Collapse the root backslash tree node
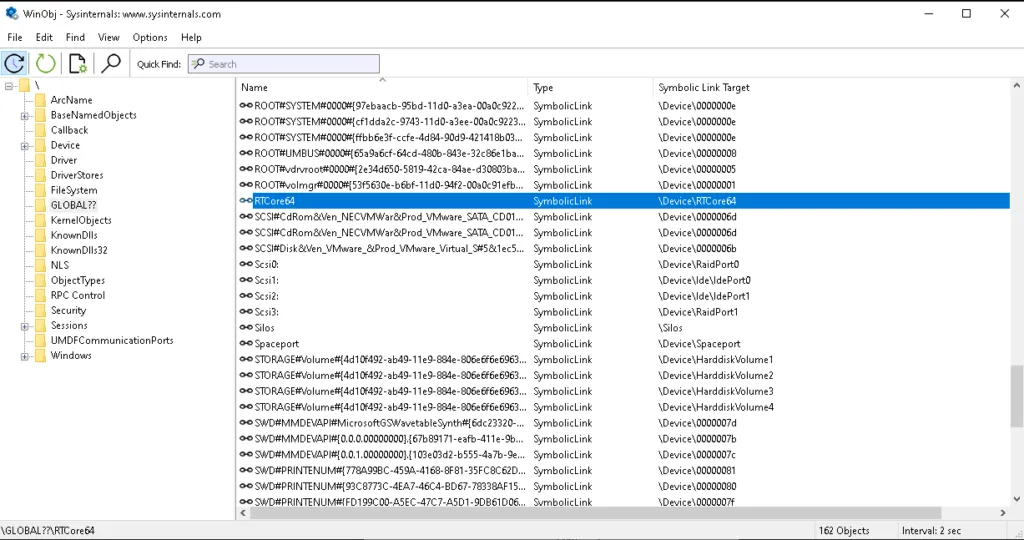The height and width of the screenshot is (540, 1024). click(x=8, y=86)
